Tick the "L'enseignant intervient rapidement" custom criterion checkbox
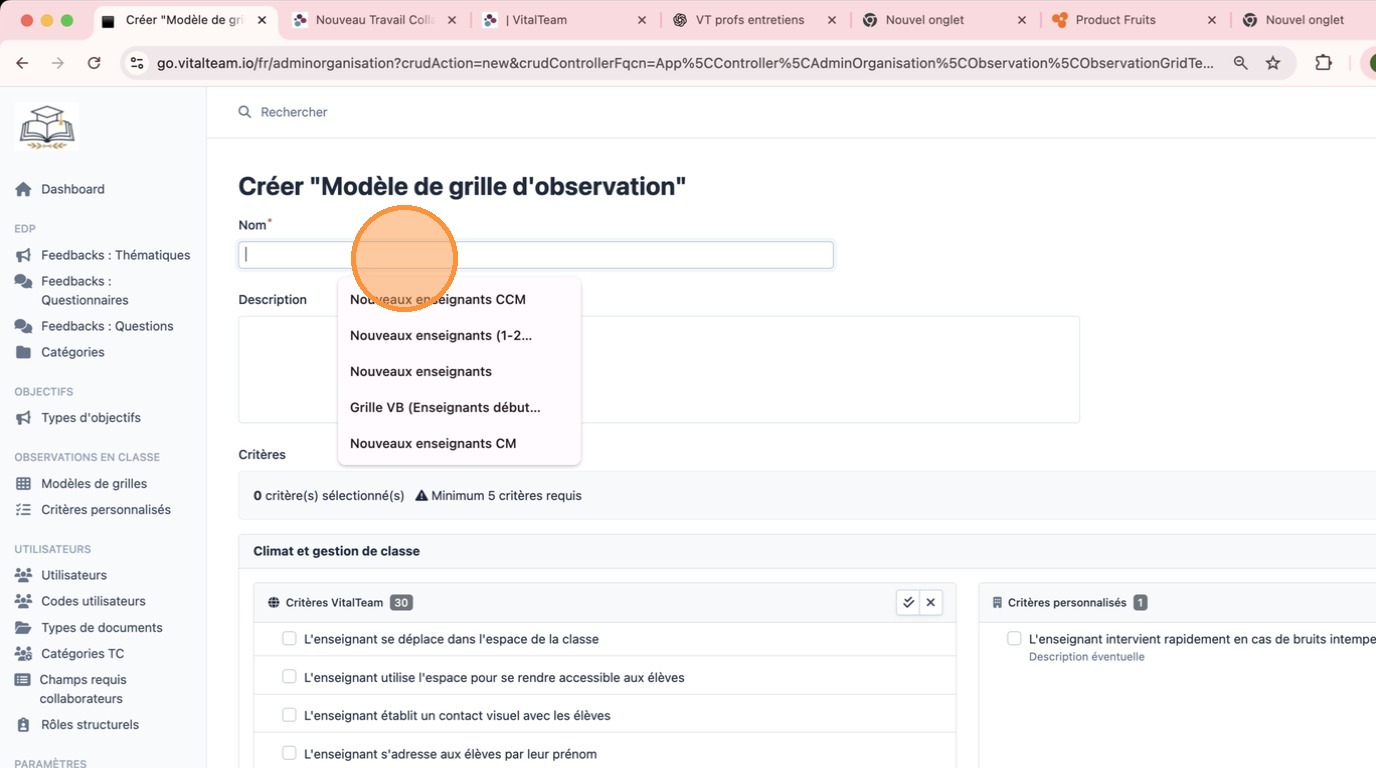Screen dimensions: 1376x768 (x=1014, y=639)
